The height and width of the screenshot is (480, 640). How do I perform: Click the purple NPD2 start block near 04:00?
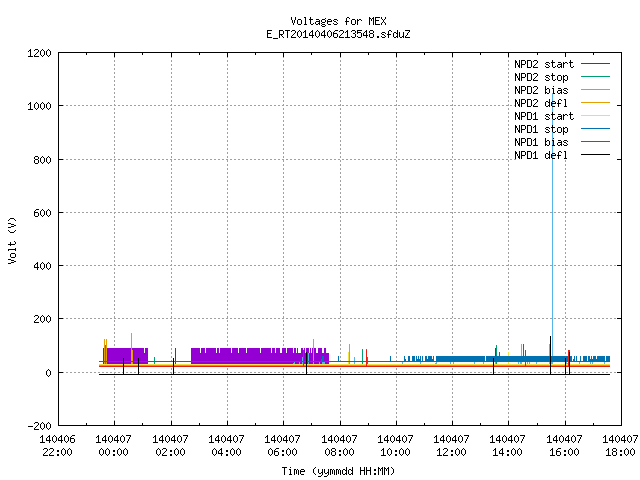pos(260,356)
